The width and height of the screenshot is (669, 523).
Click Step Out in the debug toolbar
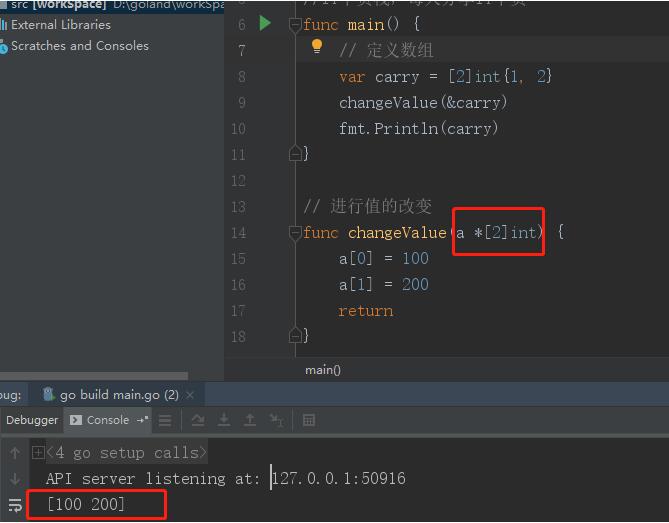point(251,421)
